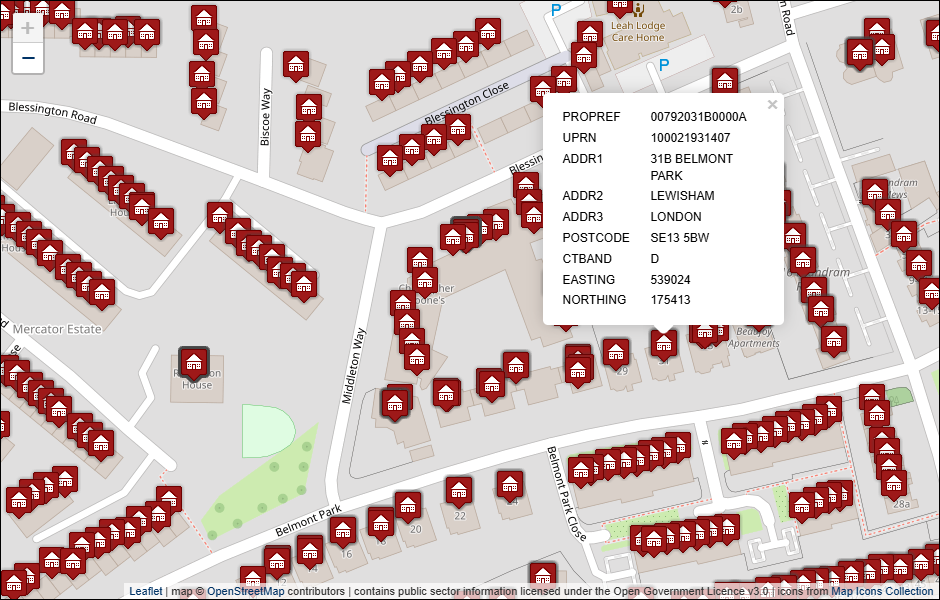Click the house marker beneath the popup pointer
Screen dimensions: 940x600
(663, 343)
